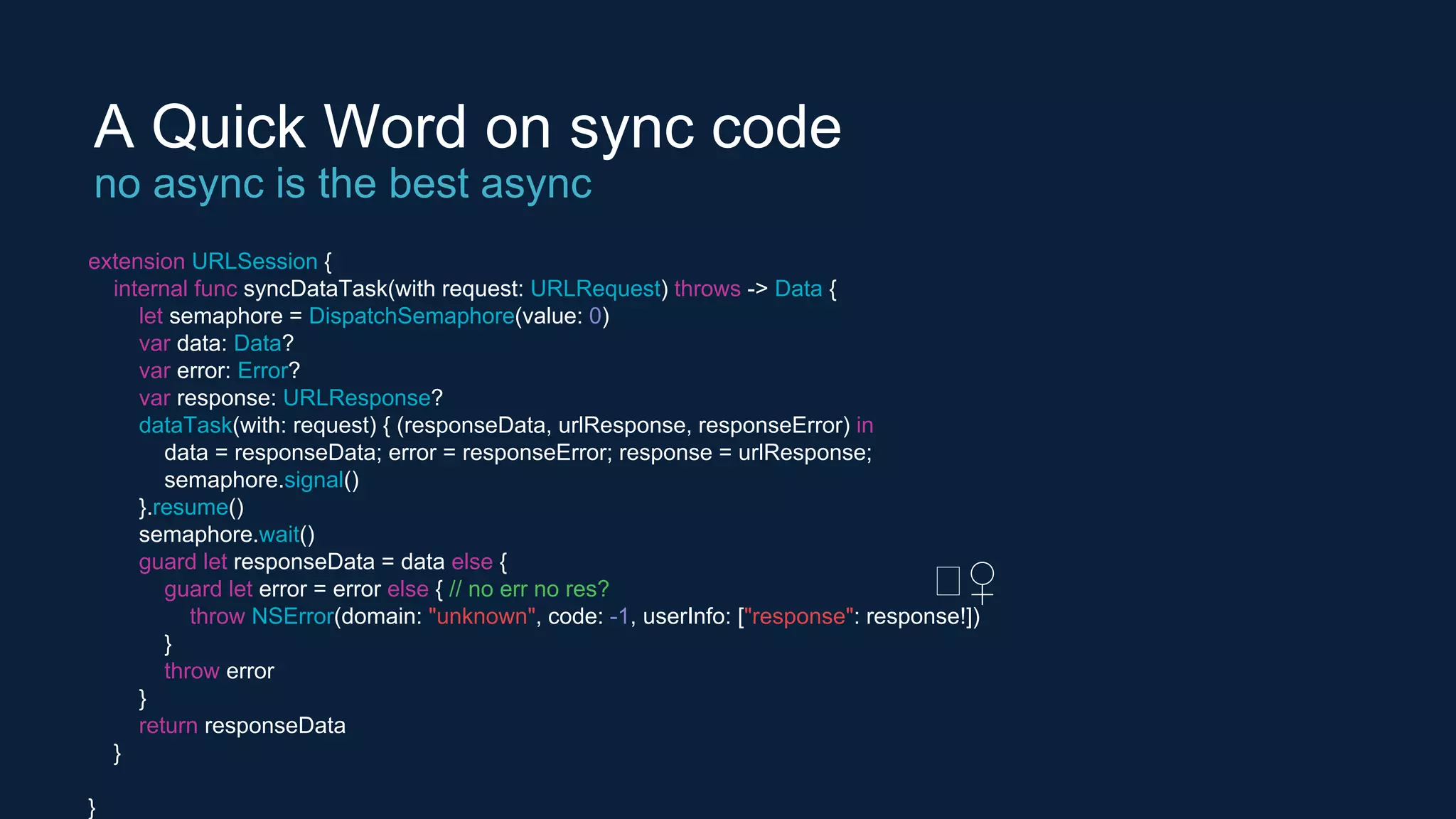The height and width of the screenshot is (819, 1456).
Task: Click the 'dataTask(with: request)' closure line
Action: pos(506,425)
